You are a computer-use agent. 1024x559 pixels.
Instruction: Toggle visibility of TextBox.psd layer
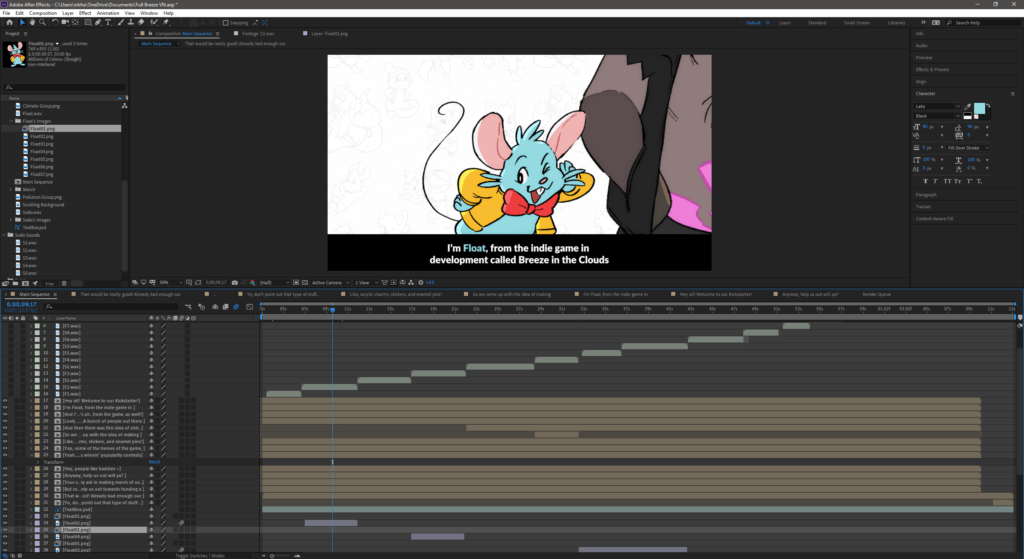5,509
